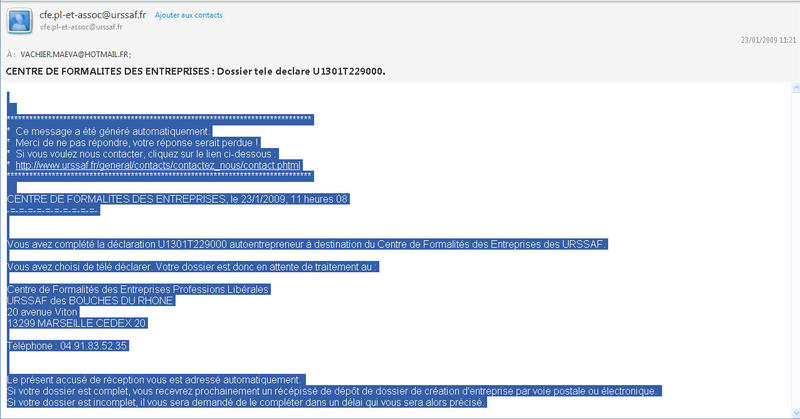This screenshot has width=800, height=419.
Task: Click the 'Si vous voulez nous contacter' line
Action: 144,153
